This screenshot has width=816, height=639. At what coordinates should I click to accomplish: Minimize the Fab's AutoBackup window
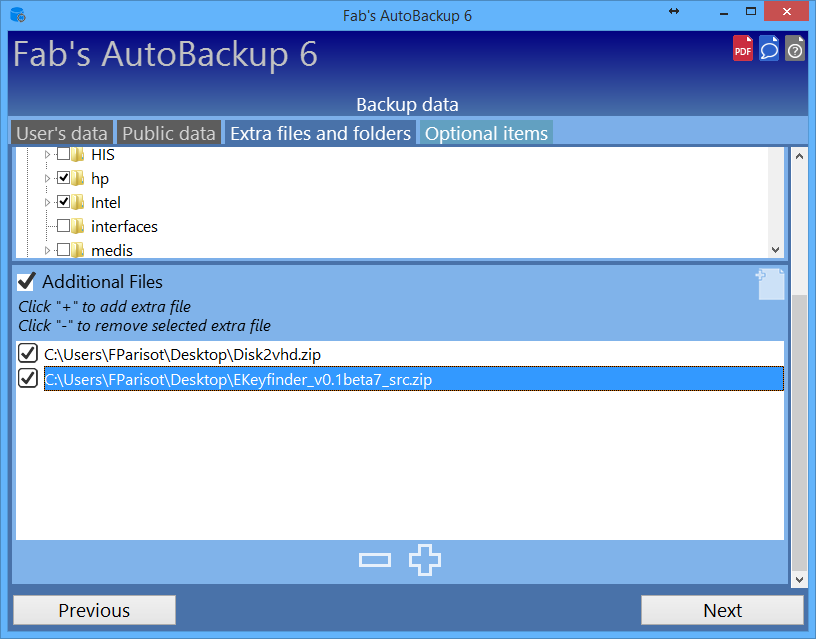(723, 12)
